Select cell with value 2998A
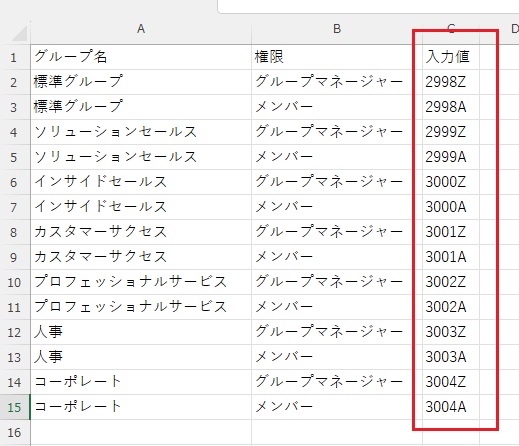Screen dimensions: 519x446 pyautogui.click(x=451, y=107)
